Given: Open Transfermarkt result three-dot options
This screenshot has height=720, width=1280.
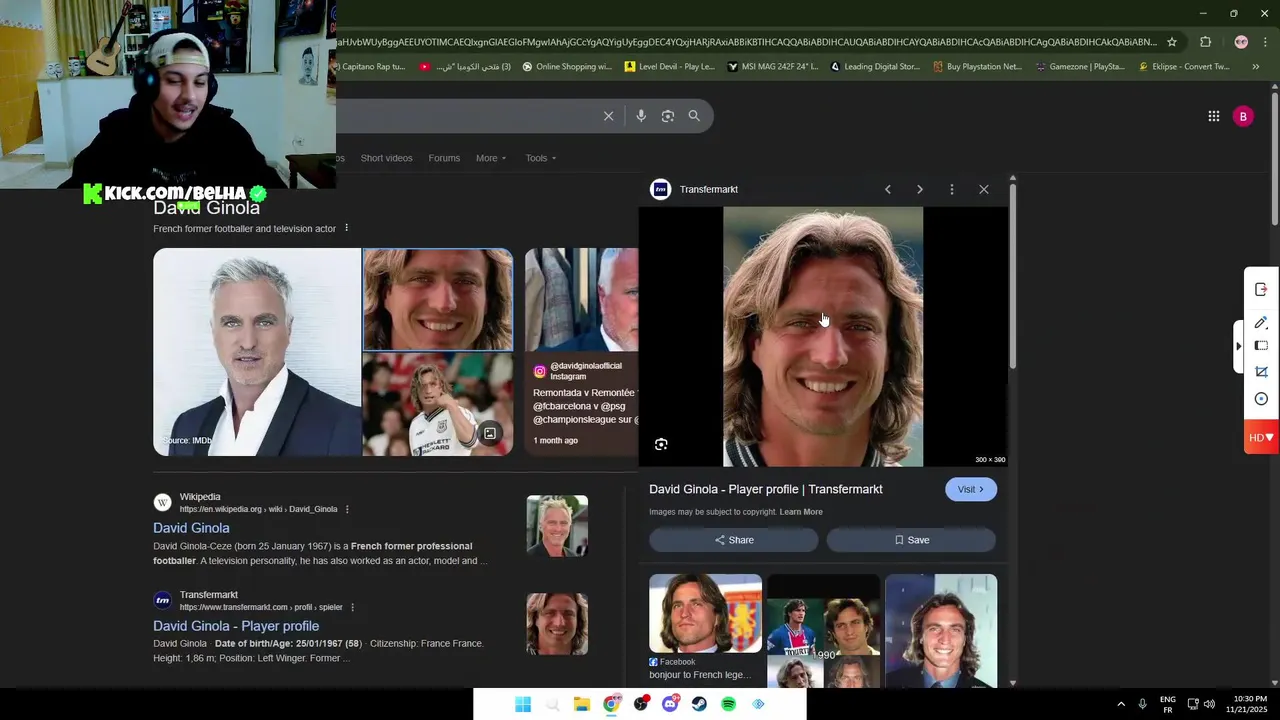Looking at the screenshot, I should [352, 607].
